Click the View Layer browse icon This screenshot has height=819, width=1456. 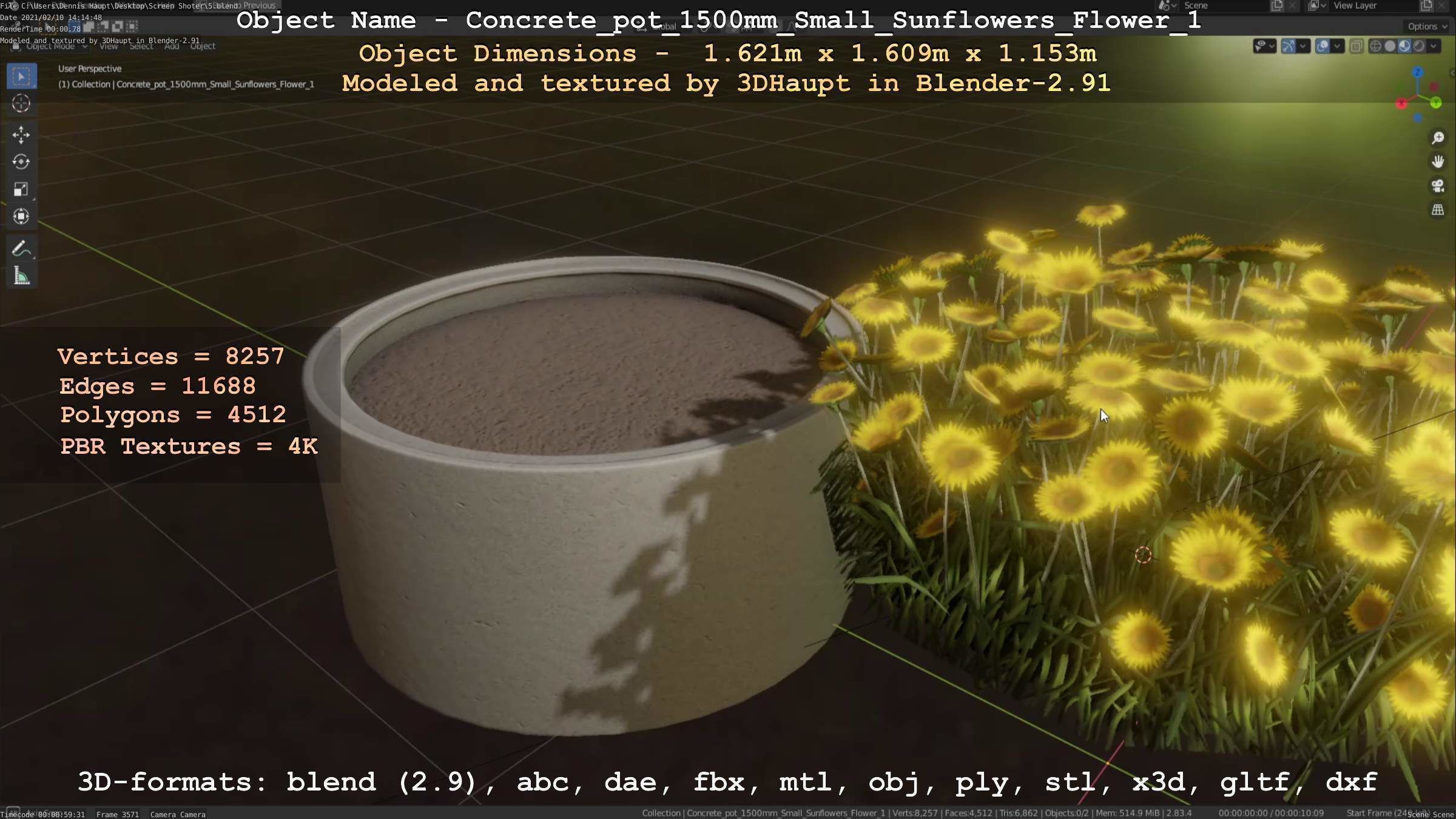coord(1316,5)
